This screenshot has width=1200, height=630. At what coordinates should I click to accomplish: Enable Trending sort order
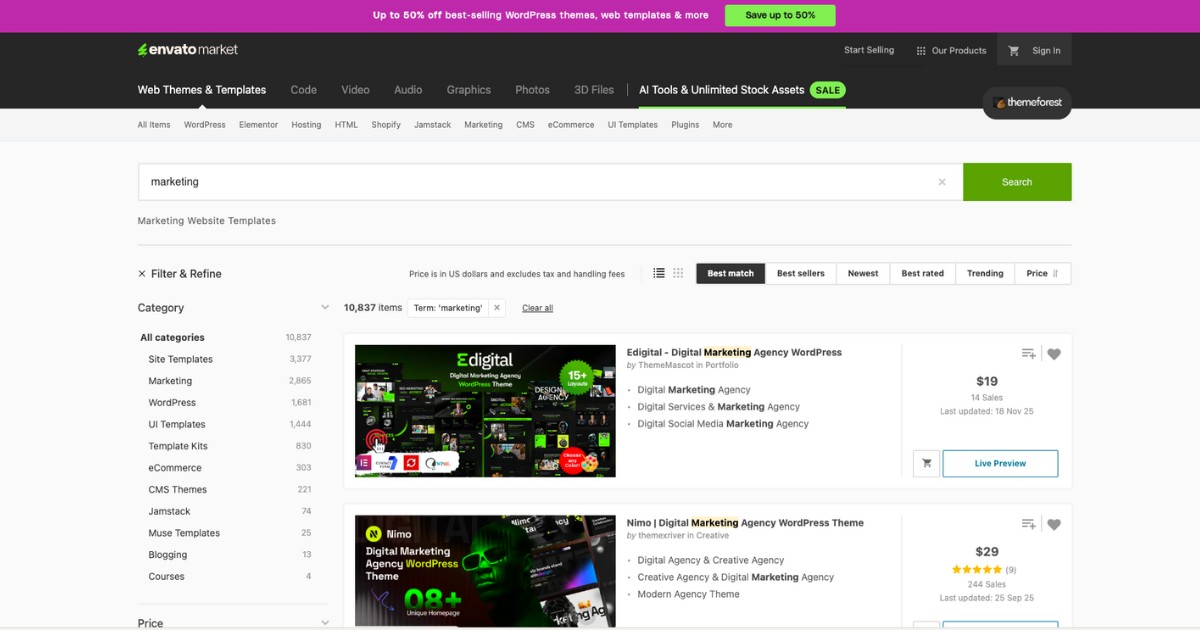coord(984,272)
